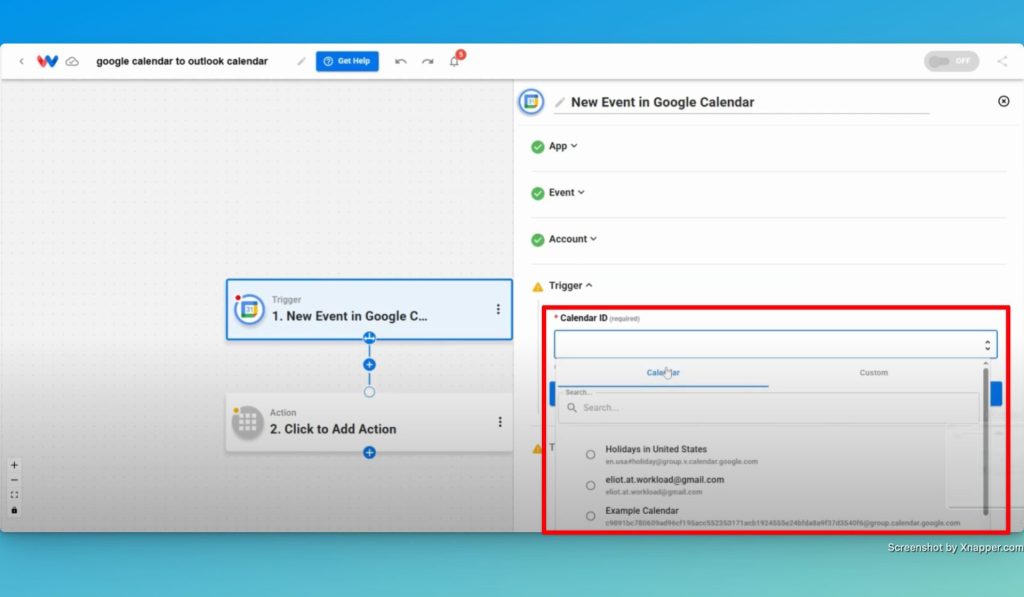Image resolution: width=1024 pixels, height=597 pixels.
Task: Click the Workload W logo
Action: (47, 61)
